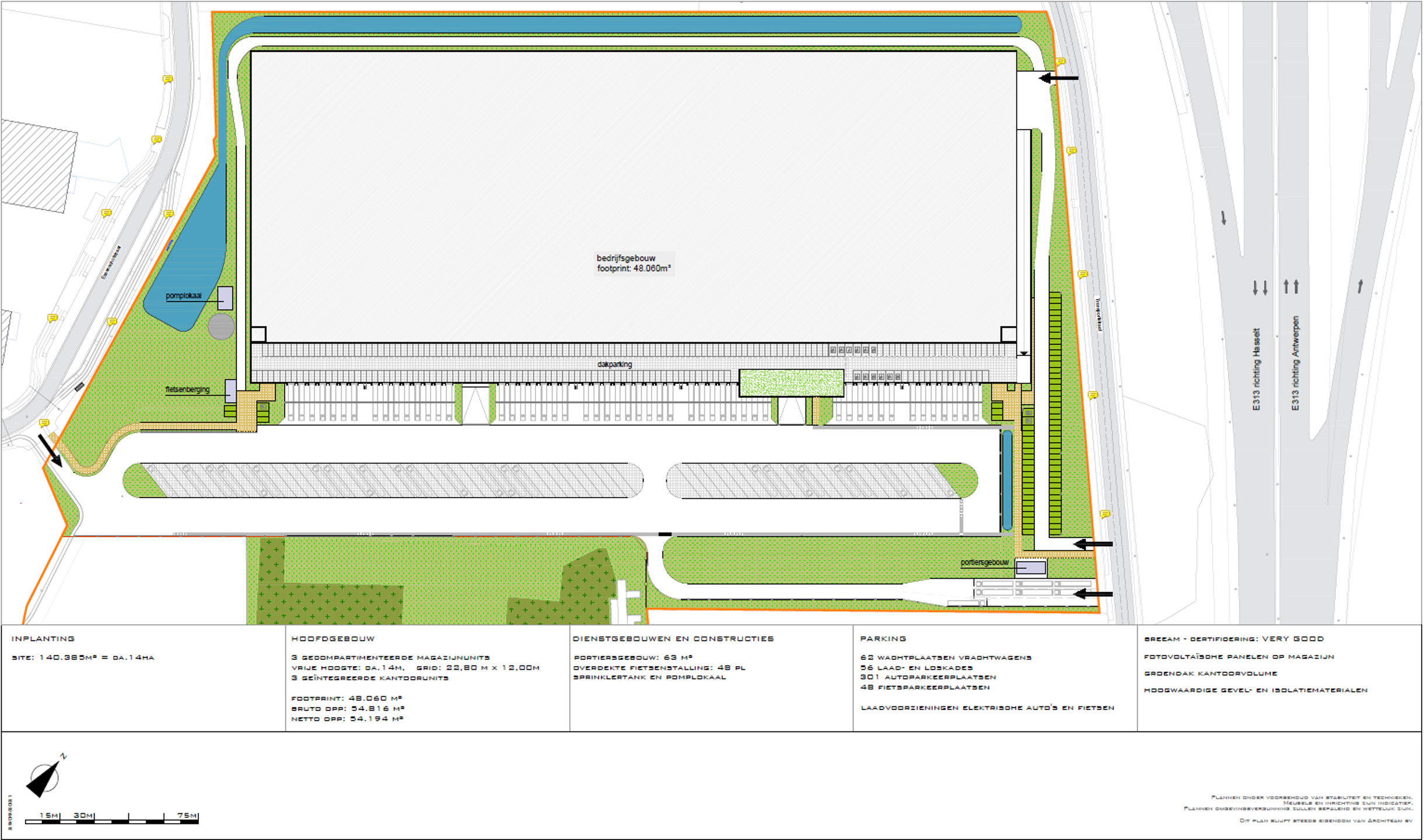Click the grey circular sprinkler tank
Screen dimensions: 1424x840
click(x=221, y=326)
